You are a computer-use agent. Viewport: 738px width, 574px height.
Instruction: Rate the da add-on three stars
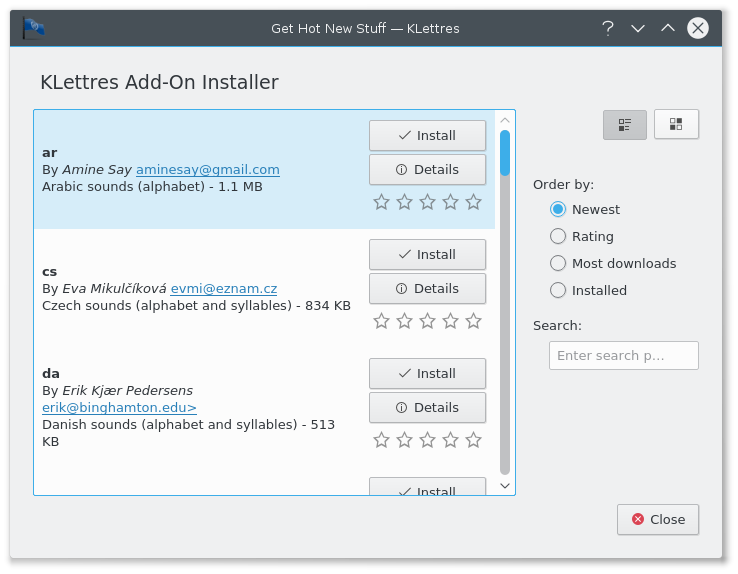click(x=427, y=440)
